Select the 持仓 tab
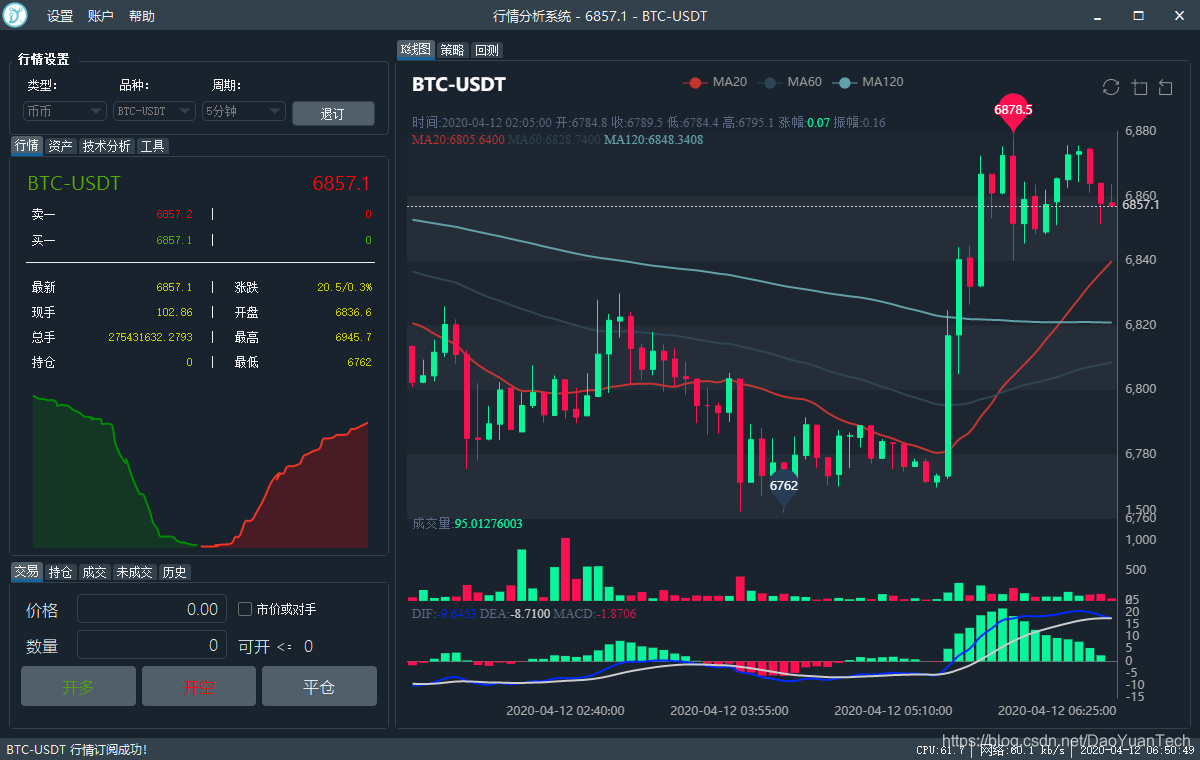The image size is (1200, 760). [61, 572]
